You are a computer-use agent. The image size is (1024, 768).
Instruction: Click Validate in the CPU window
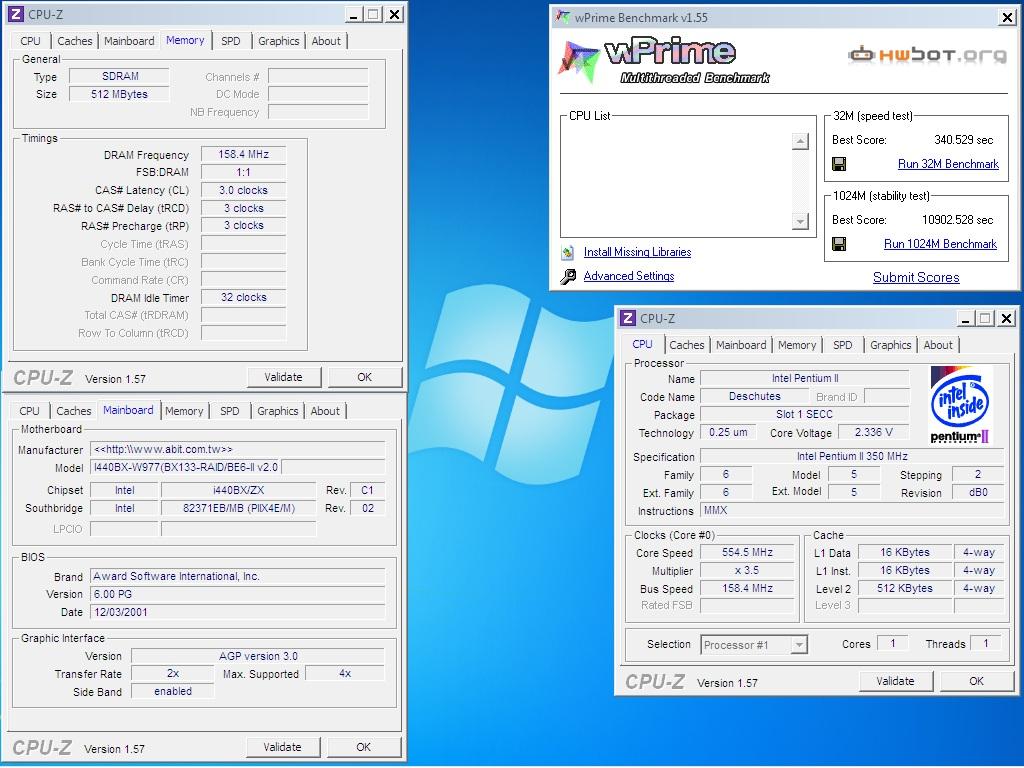[895, 681]
